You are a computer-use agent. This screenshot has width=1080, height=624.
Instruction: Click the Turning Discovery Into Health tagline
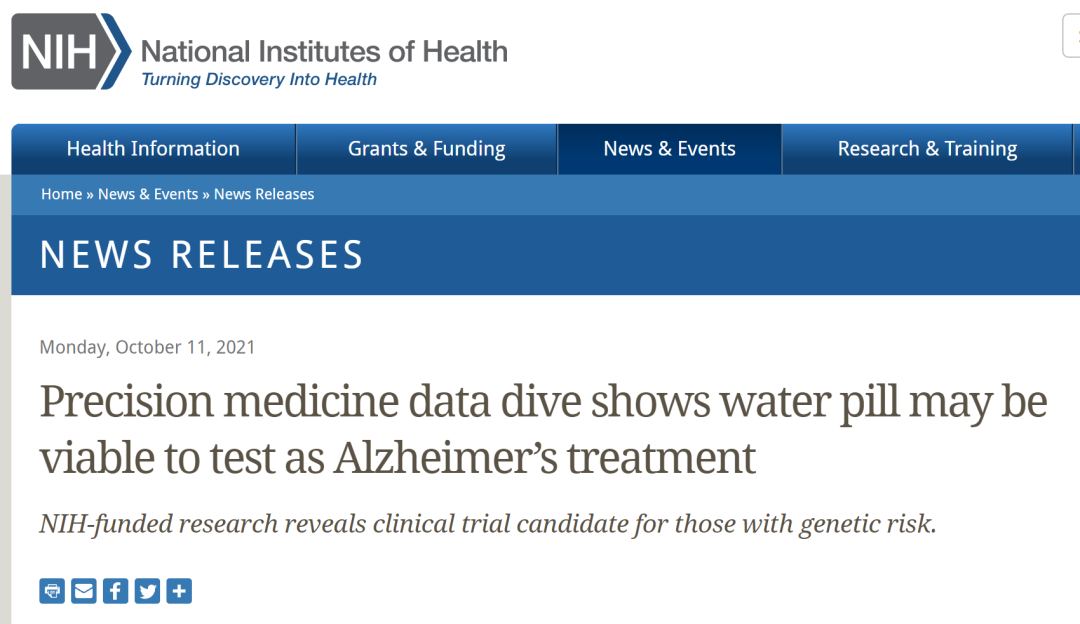click(259, 80)
